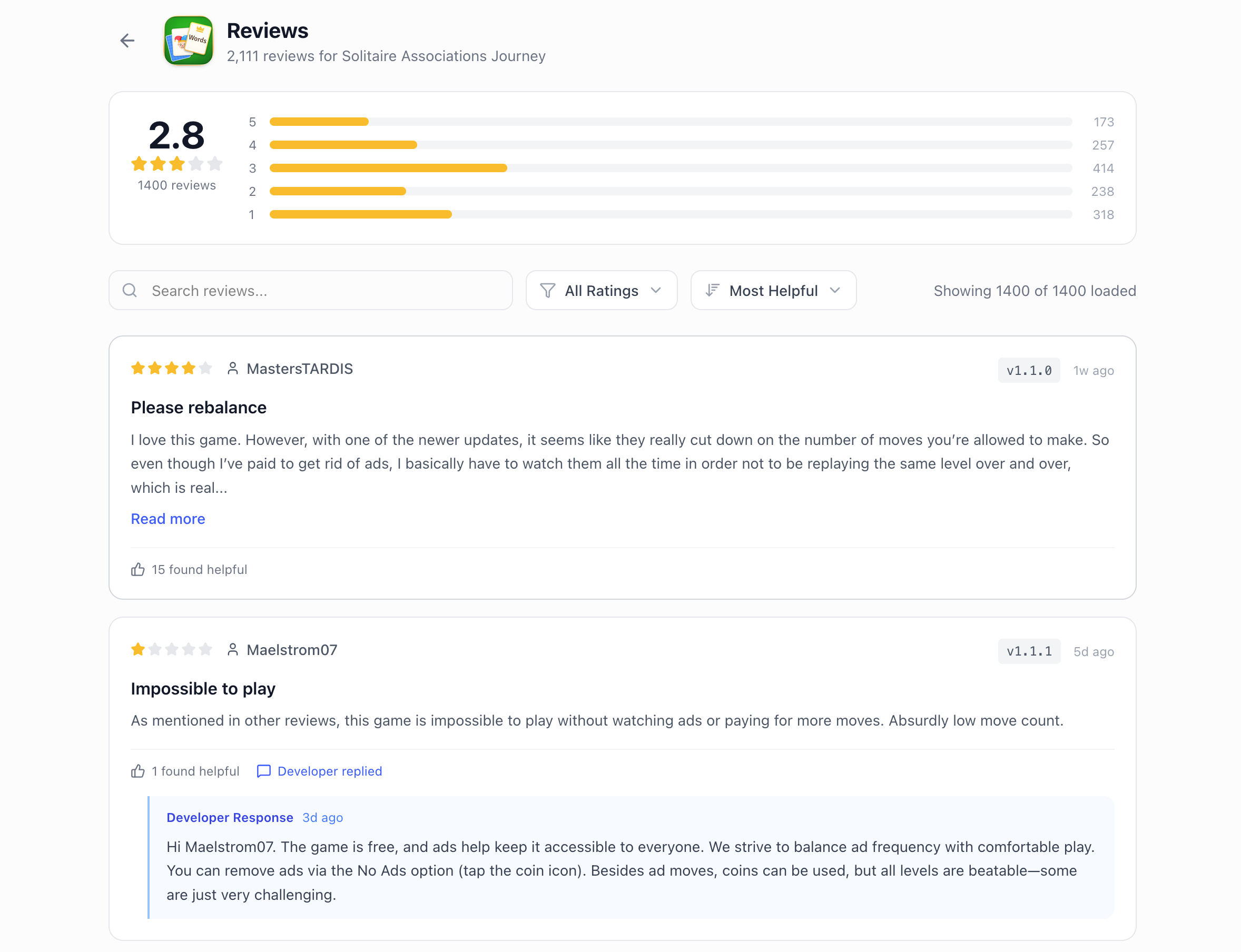Click the back arrow to exit Reviews
1241x952 pixels.
(x=127, y=40)
